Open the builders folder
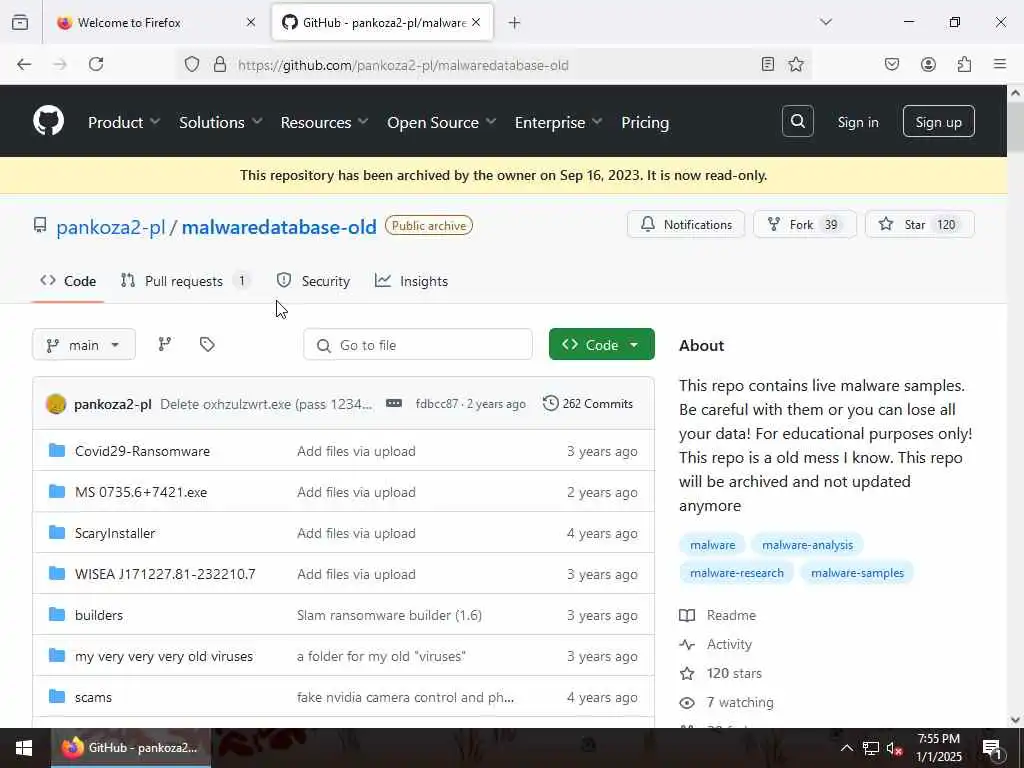The height and width of the screenshot is (768, 1024). (x=99, y=615)
